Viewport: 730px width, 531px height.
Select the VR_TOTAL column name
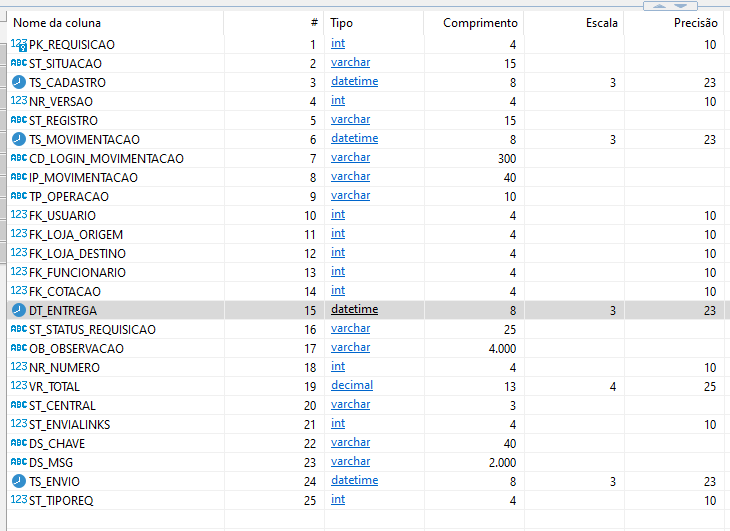click(54, 387)
